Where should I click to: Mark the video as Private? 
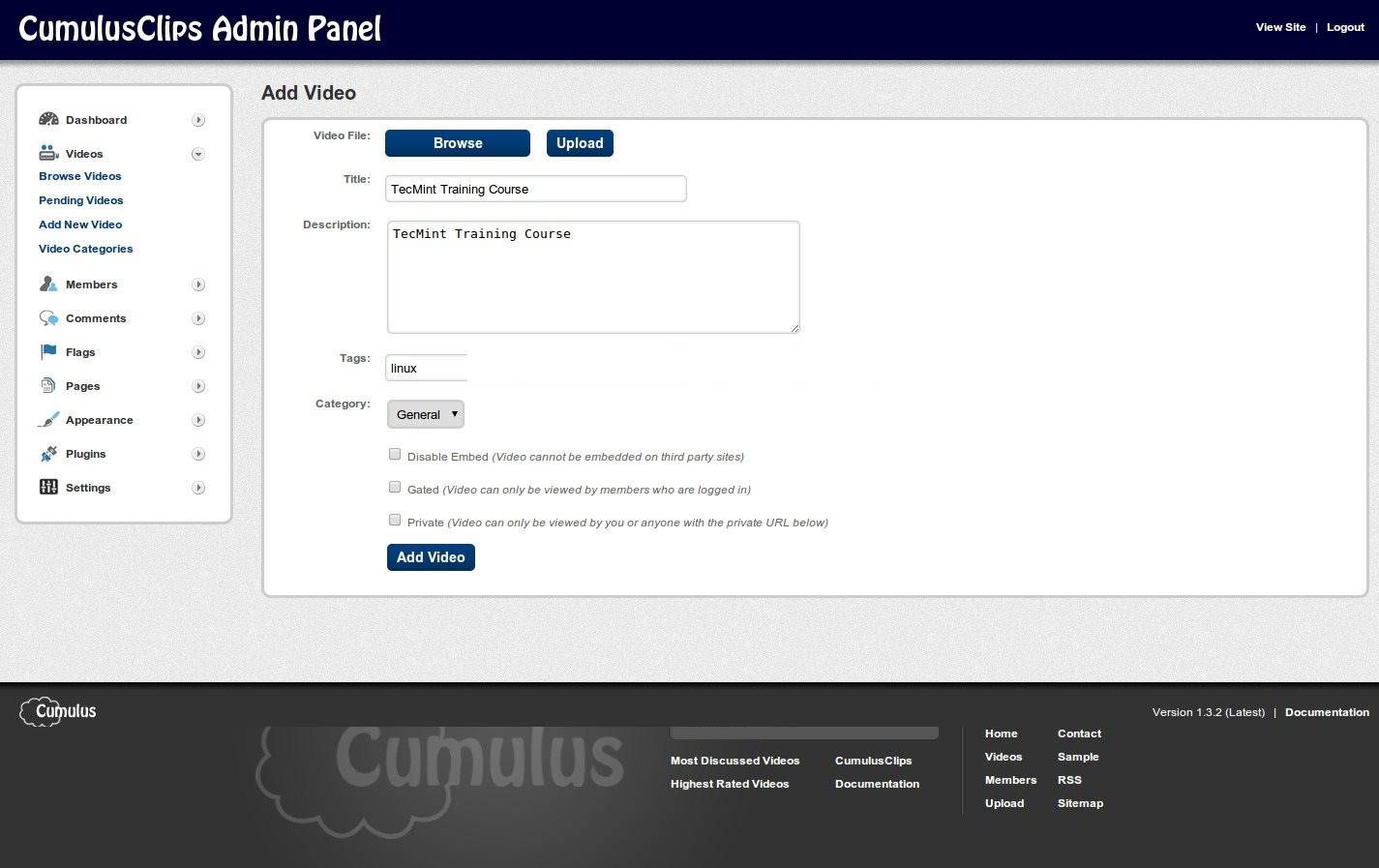pos(395,520)
